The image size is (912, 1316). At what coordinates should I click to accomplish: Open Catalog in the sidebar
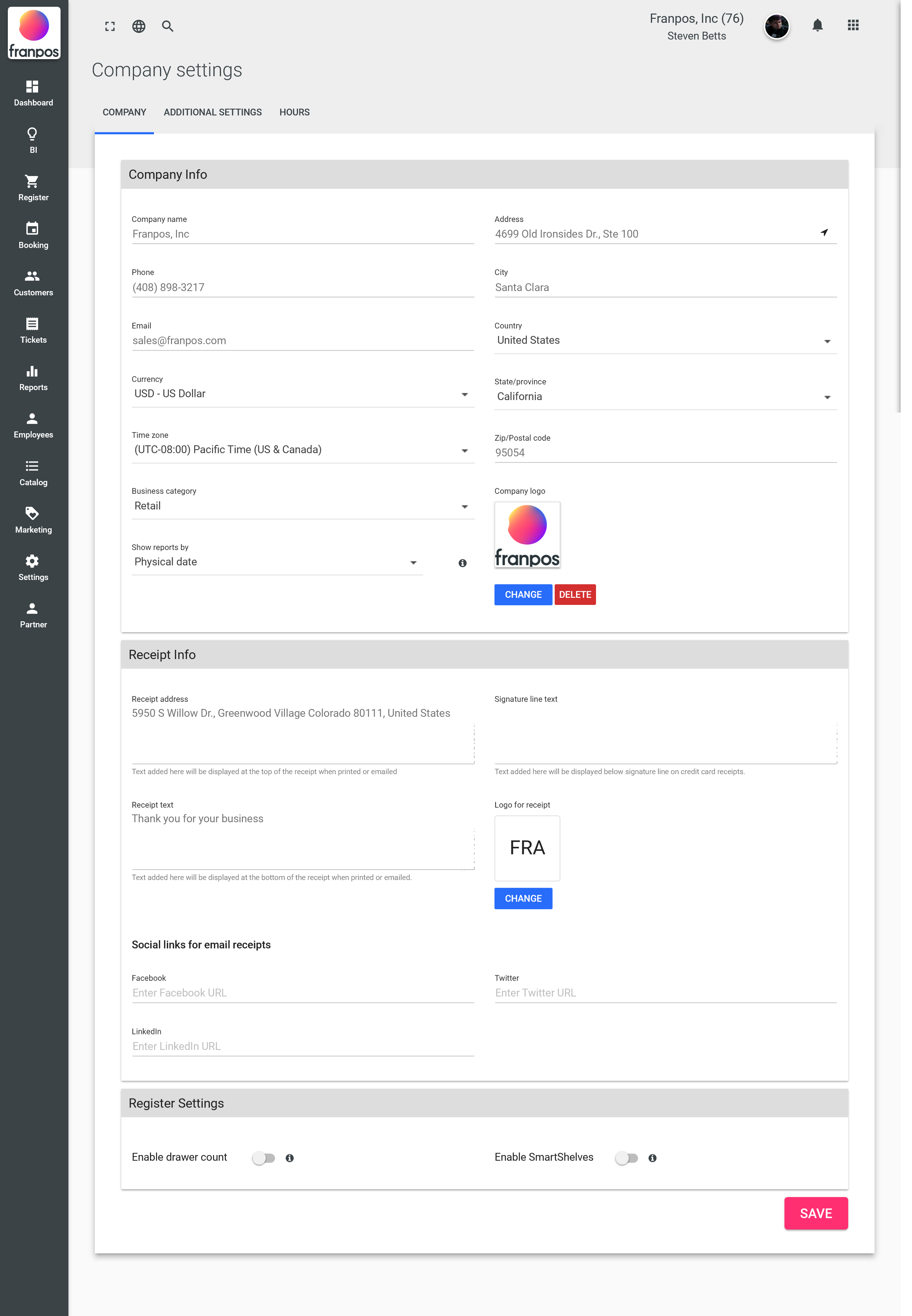[33, 473]
